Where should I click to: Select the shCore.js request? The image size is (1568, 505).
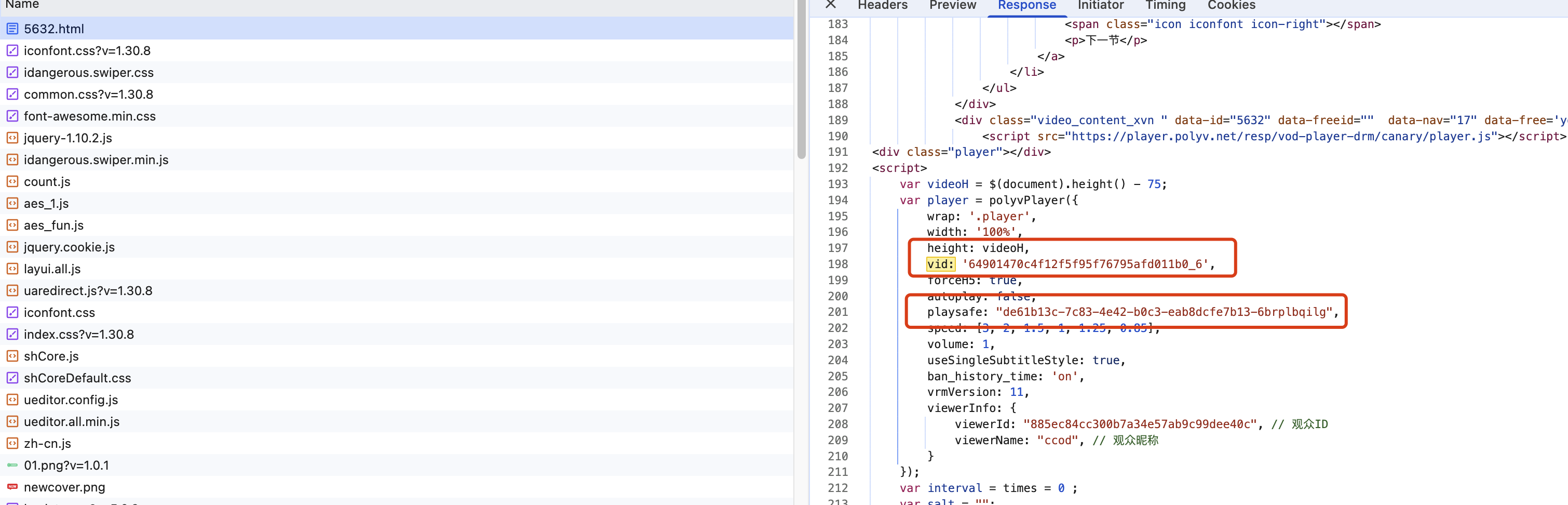(x=397, y=356)
